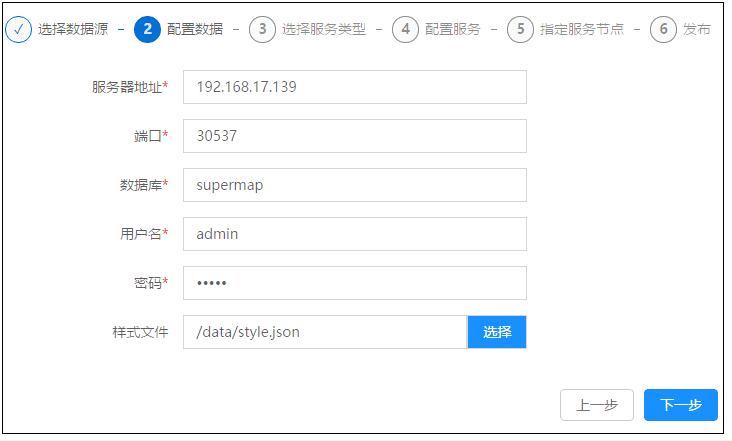Open the 指定服务节点 step label
The image size is (732, 441).
click(x=581, y=29)
